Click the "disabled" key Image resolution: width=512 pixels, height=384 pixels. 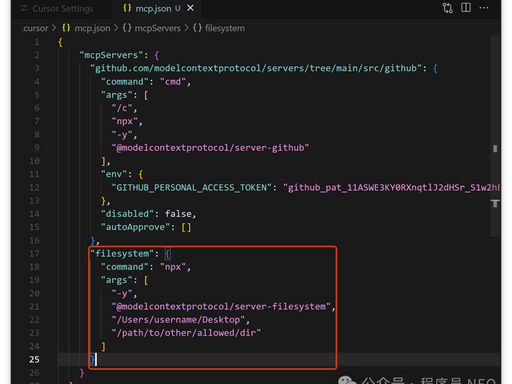point(127,214)
